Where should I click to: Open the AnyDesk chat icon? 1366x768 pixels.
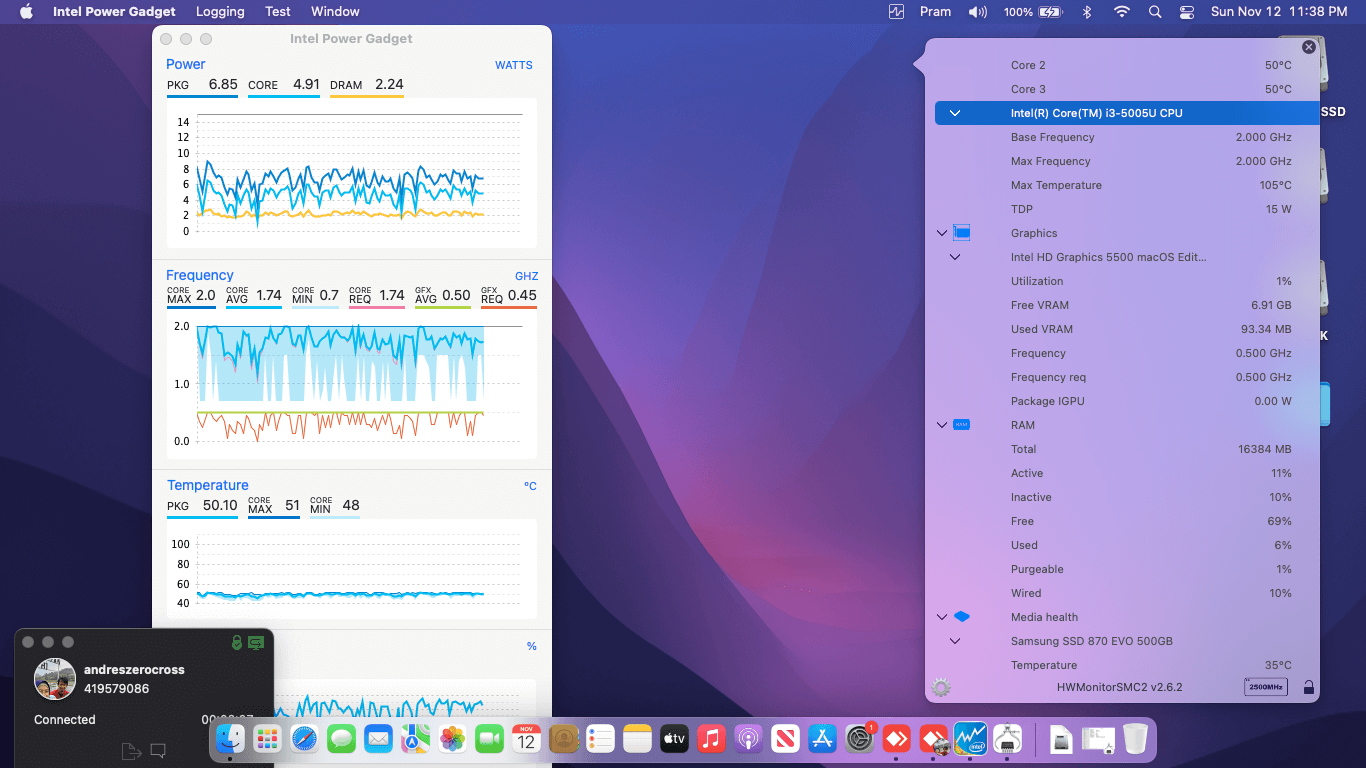coord(158,751)
